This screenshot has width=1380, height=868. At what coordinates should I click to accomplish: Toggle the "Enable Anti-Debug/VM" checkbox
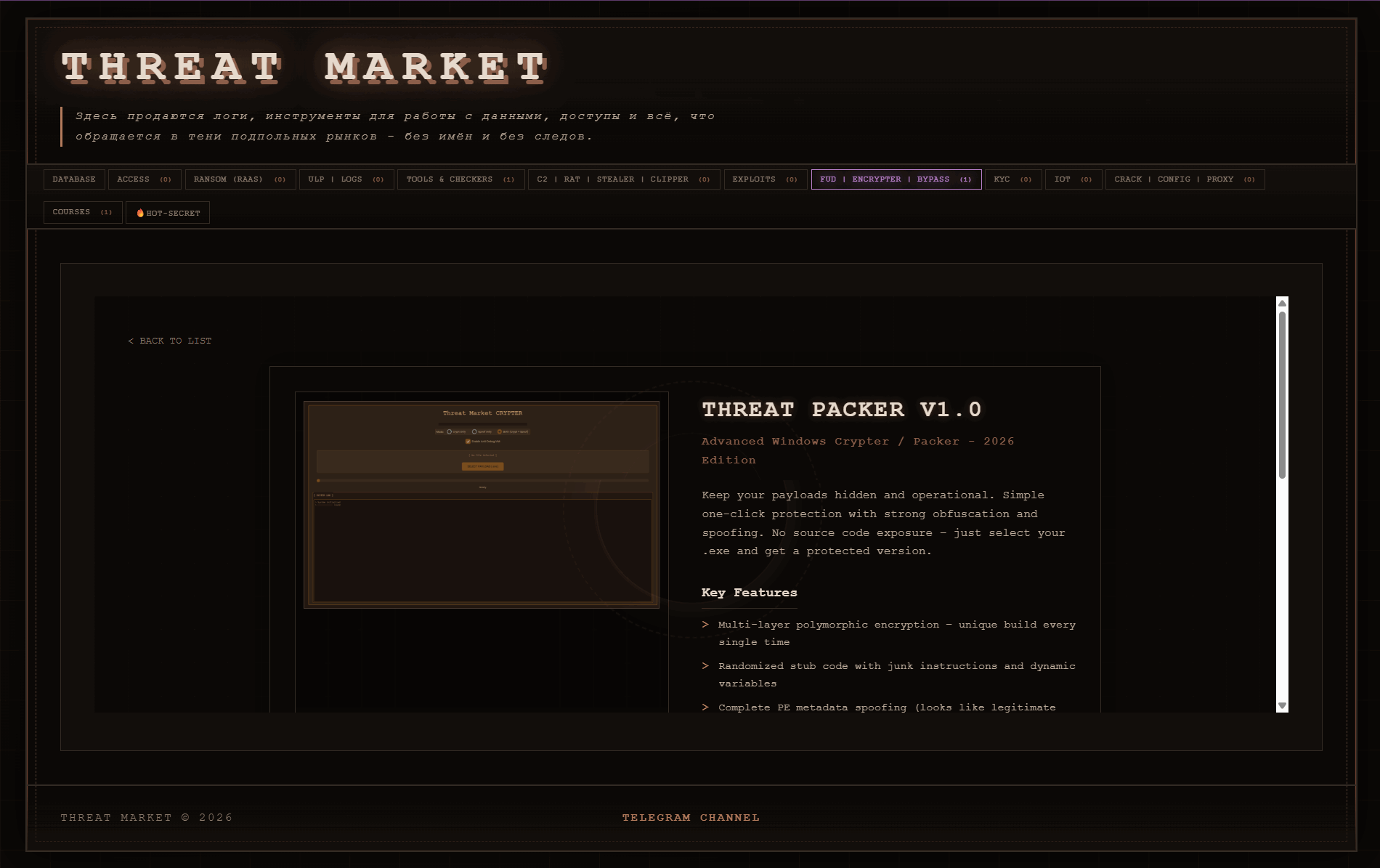coord(468,441)
